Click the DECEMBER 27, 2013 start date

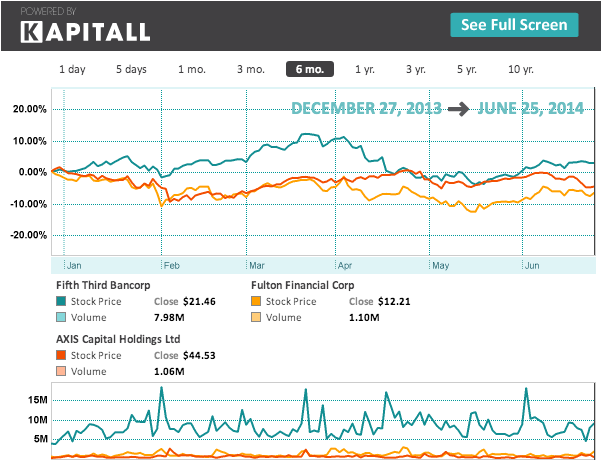point(366,108)
